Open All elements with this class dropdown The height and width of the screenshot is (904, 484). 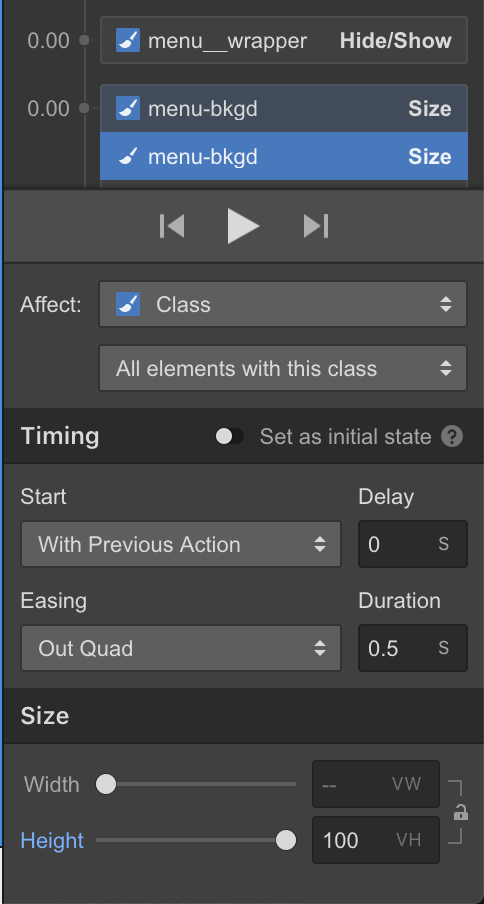tap(283, 368)
